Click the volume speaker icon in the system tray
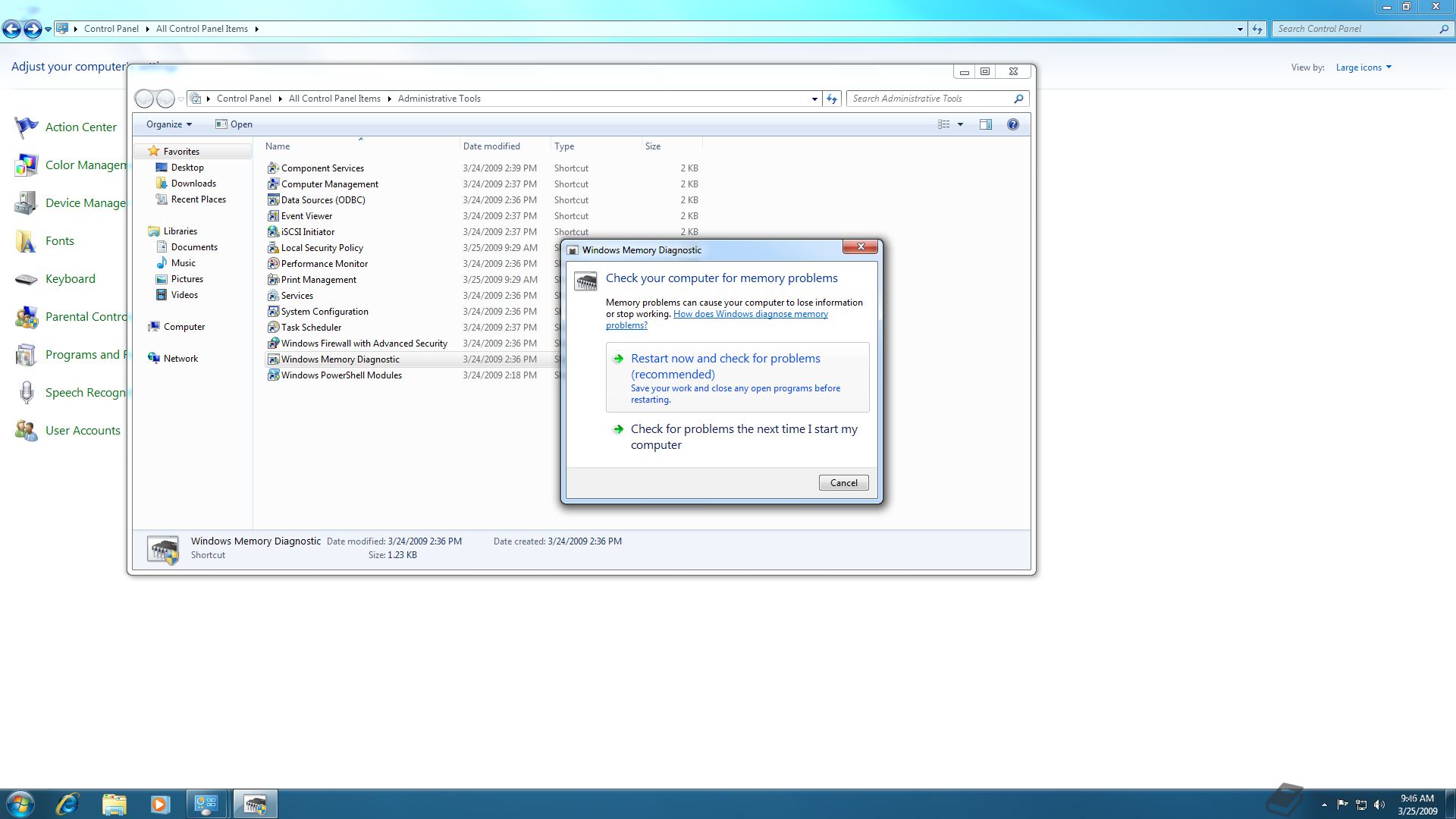The width and height of the screenshot is (1456, 819). 1379,805
